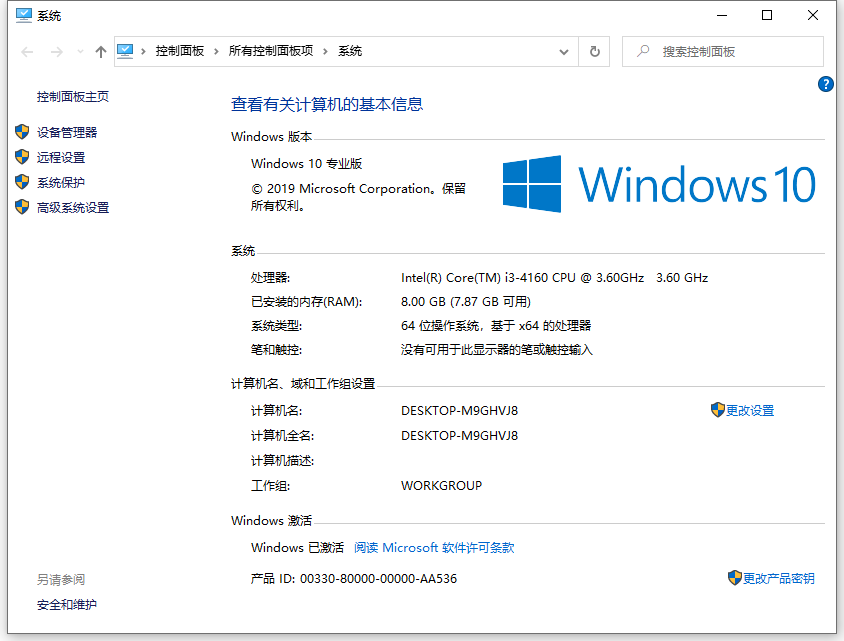Image resolution: width=844 pixels, height=641 pixels.
Task: Open the recent locations dropdown arrow
Action: [80, 52]
